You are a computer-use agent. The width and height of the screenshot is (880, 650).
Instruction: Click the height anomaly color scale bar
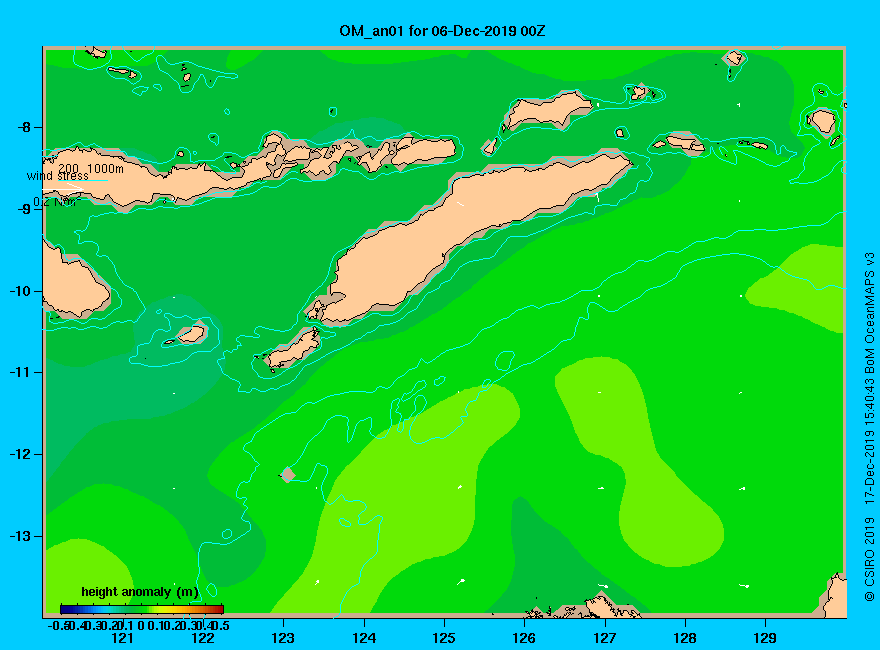pyautogui.click(x=142, y=609)
